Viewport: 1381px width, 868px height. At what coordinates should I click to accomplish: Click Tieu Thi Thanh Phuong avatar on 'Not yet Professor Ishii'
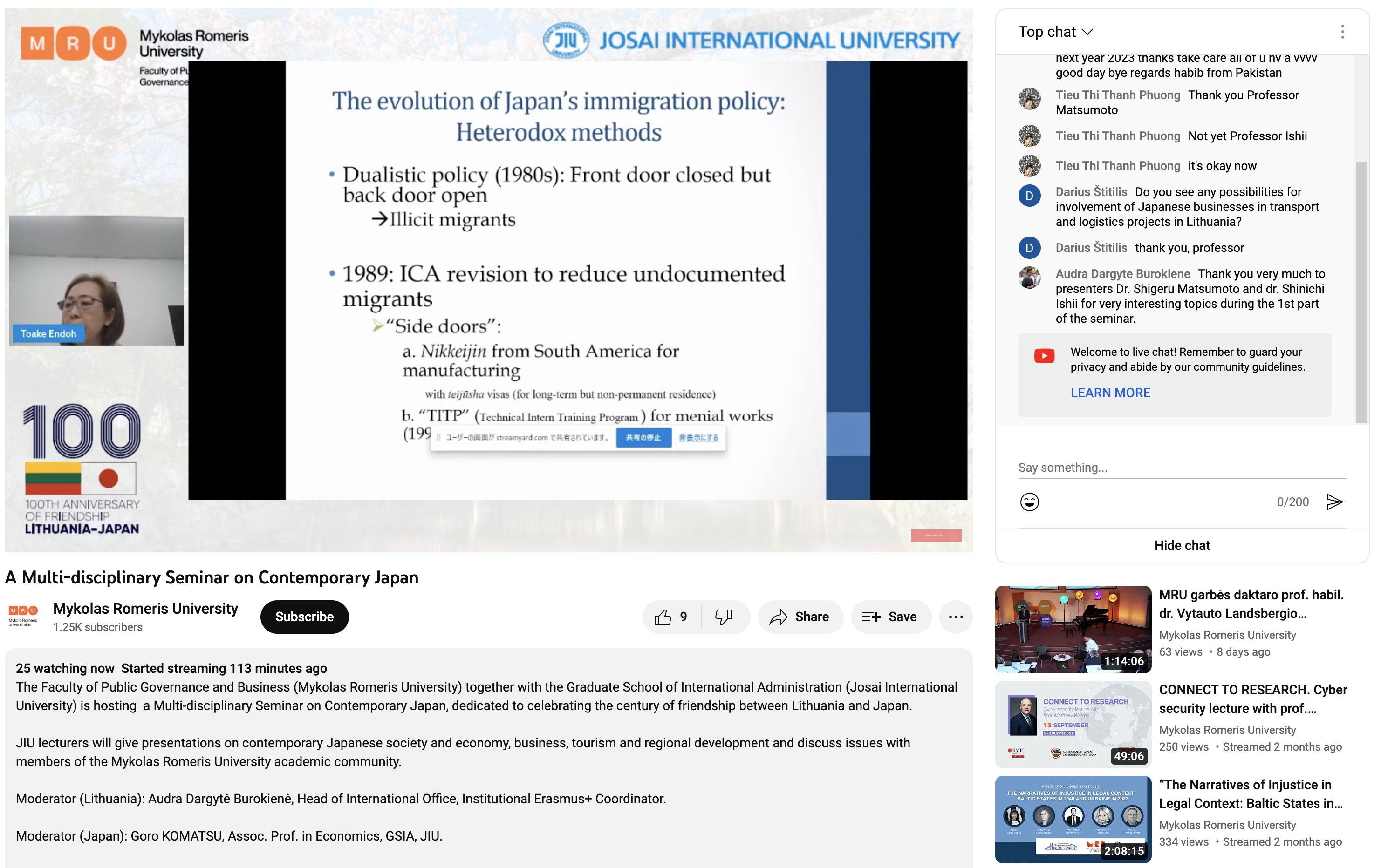[1029, 136]
